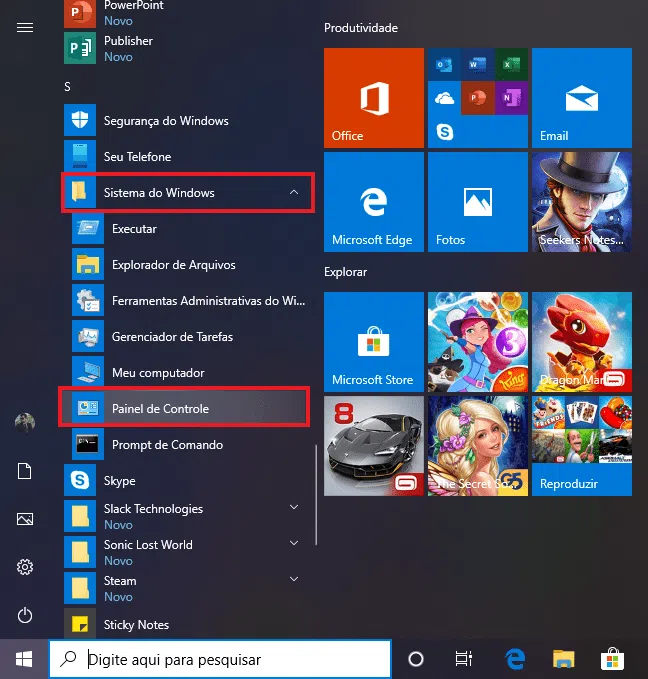The width and height of the screenshot is (648, 679).
Task: Click Outlook icon in Office apps tile
Action: pos(444,65)
